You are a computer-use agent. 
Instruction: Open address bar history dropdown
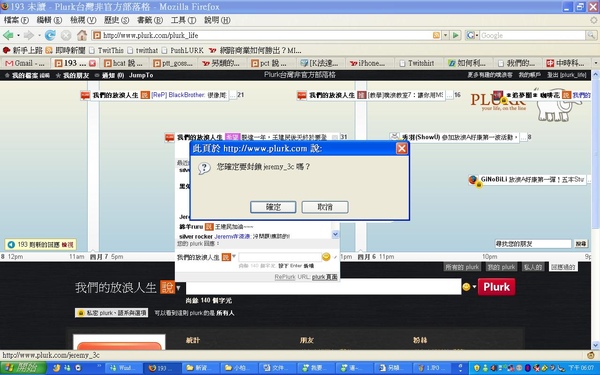click(445, 35)
